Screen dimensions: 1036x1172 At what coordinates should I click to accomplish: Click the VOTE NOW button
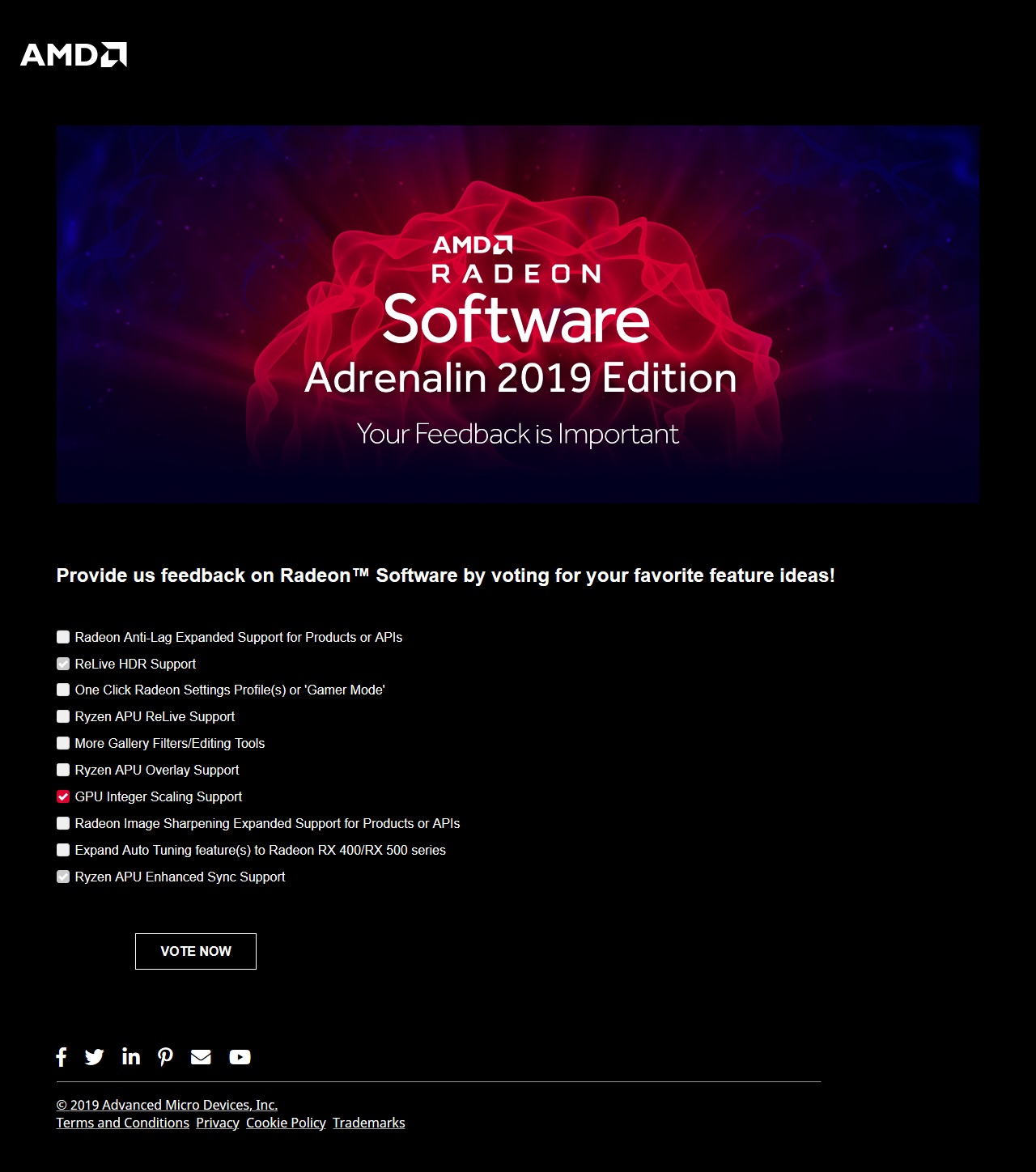(196, 951)
